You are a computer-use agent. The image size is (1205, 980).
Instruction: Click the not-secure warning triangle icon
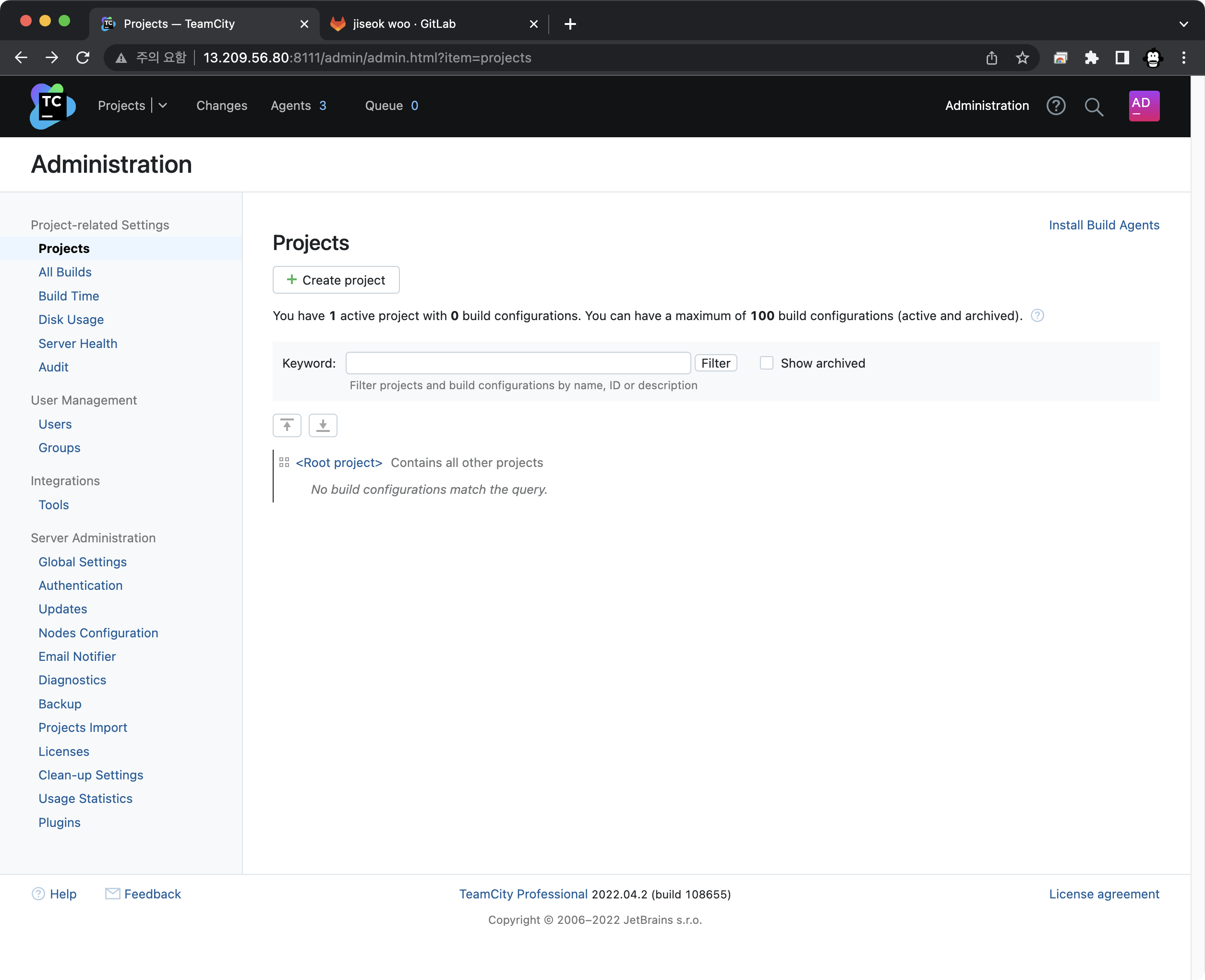pos(121,58)
